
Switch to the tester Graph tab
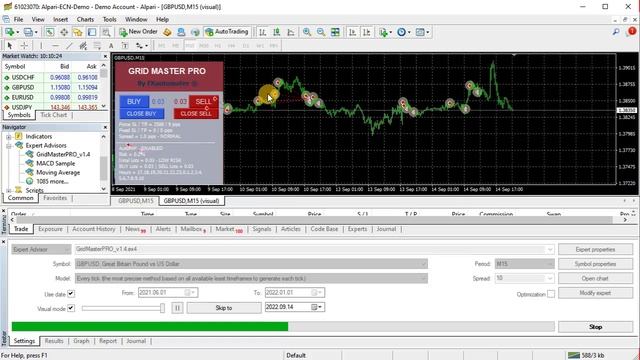click(x=81, y=341)
